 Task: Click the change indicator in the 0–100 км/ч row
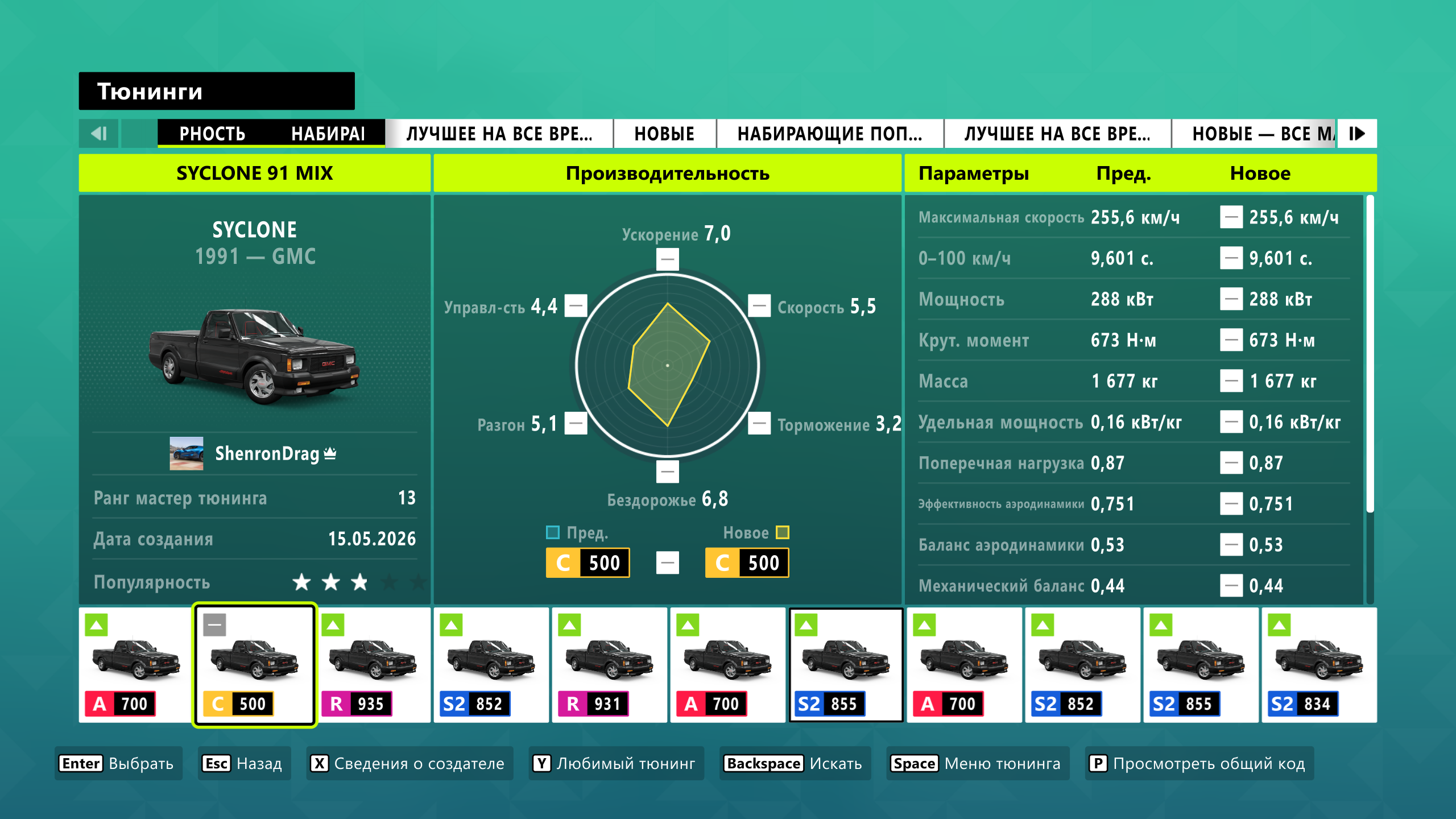click(x=1231, y=258)
